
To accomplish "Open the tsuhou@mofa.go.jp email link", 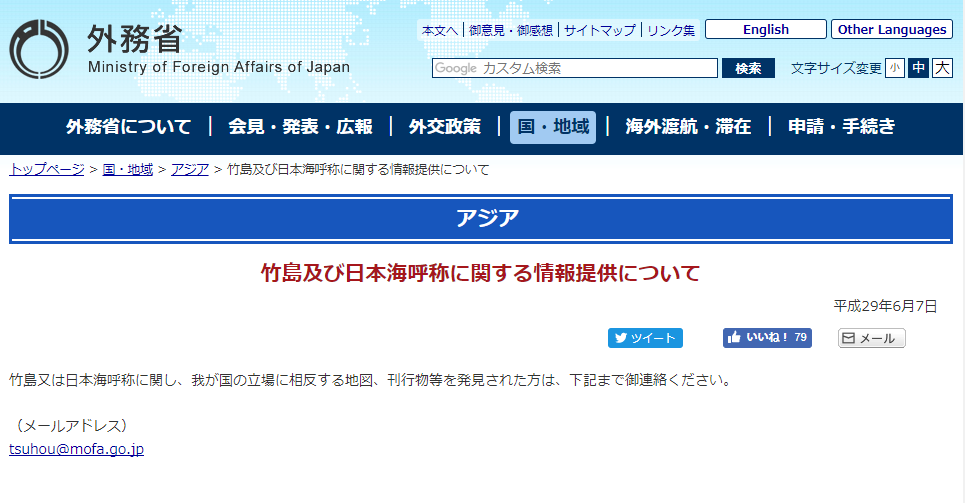I will tap(76, 449).
